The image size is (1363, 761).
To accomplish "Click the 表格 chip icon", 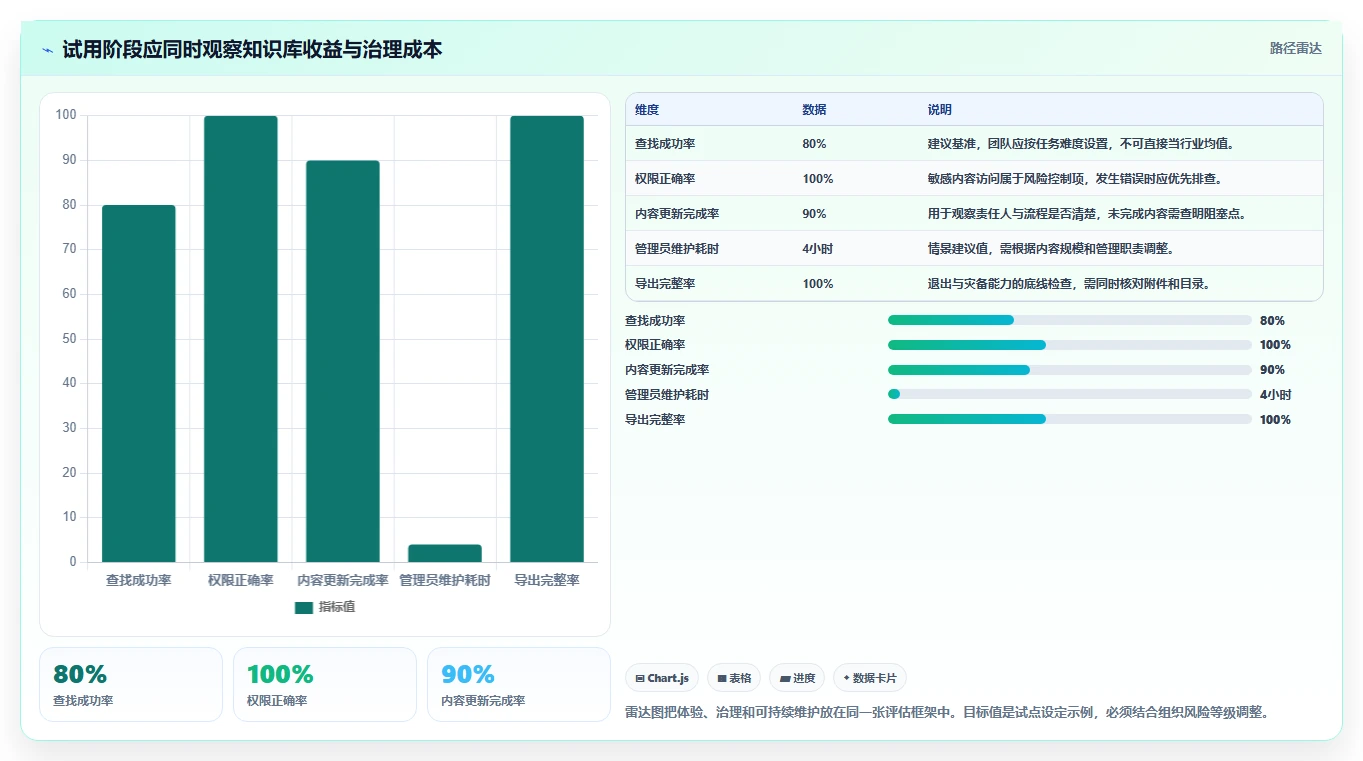I will (722, 678).
